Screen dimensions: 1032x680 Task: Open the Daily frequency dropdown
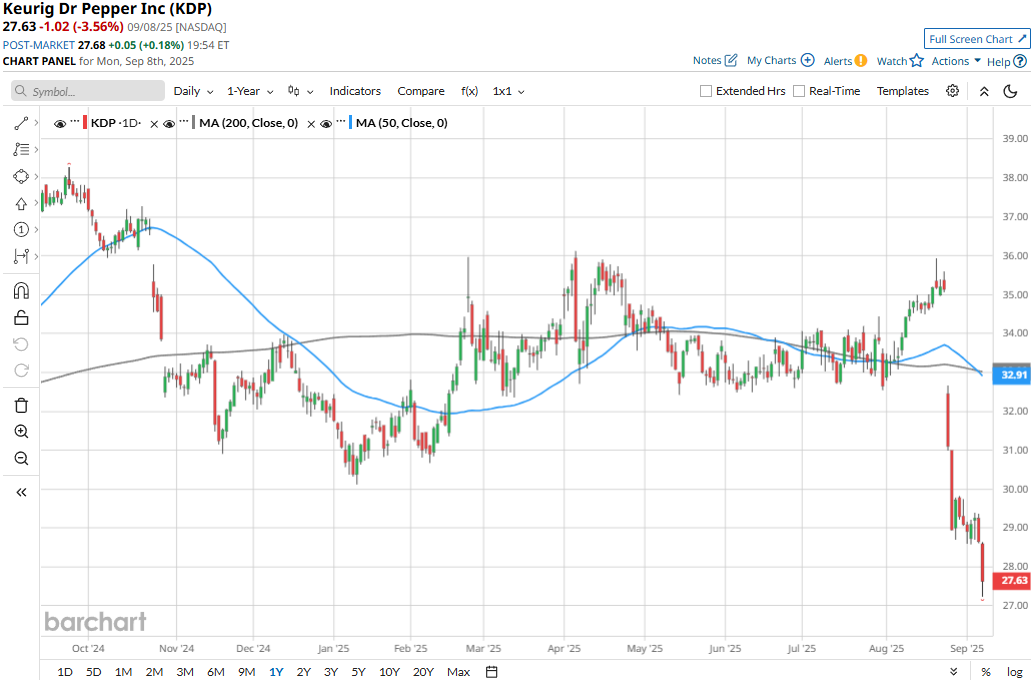tap(194, 91)
